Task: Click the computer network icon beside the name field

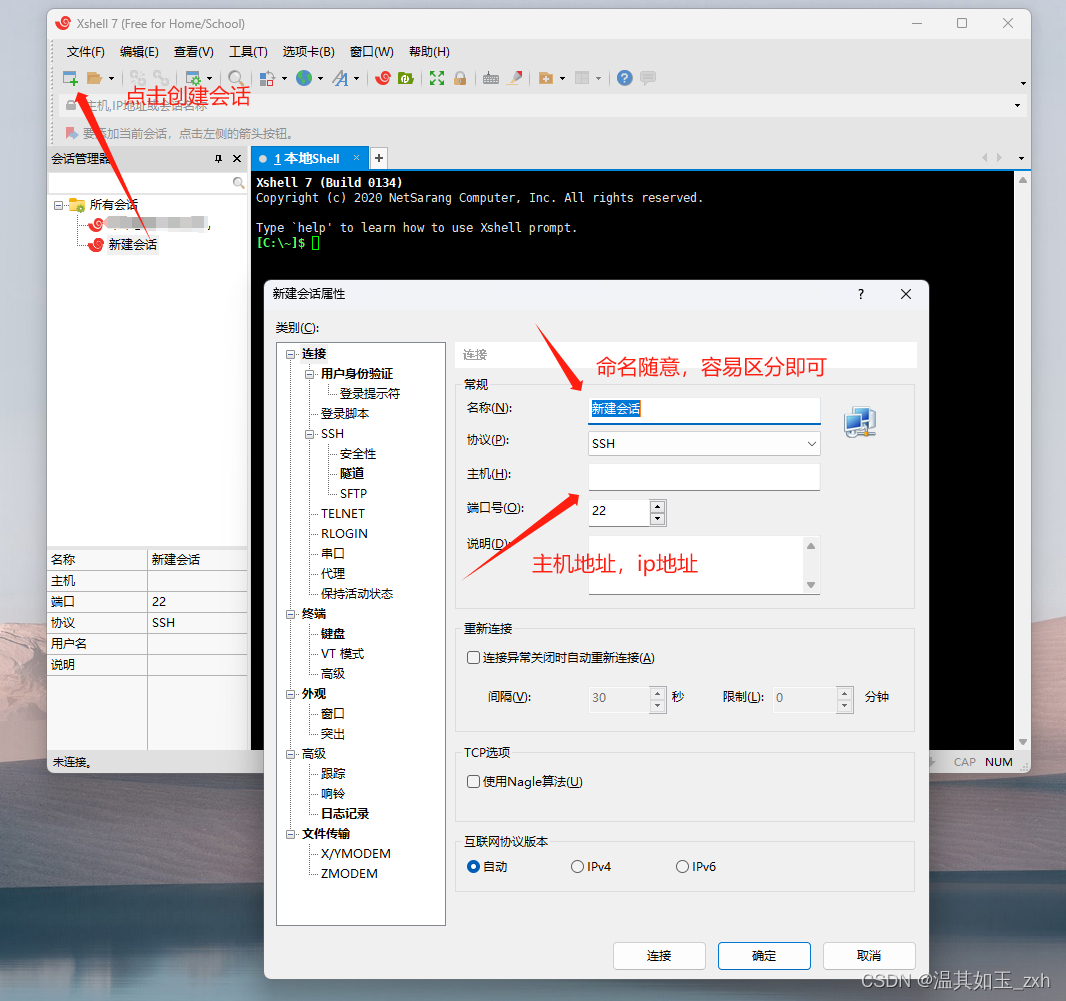Action: point(859,423)
